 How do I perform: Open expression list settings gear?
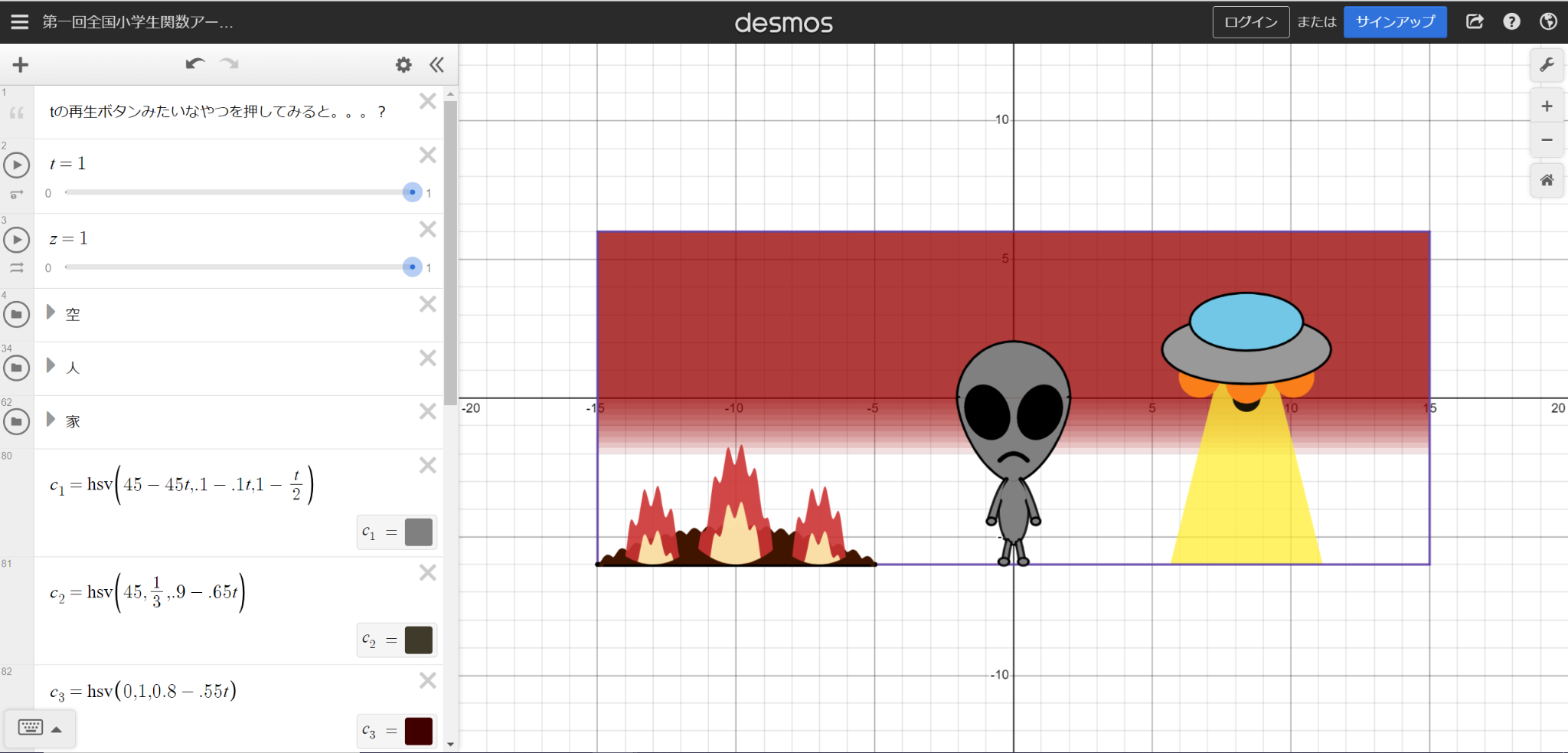pyautogui.click(x=403, y=65)
